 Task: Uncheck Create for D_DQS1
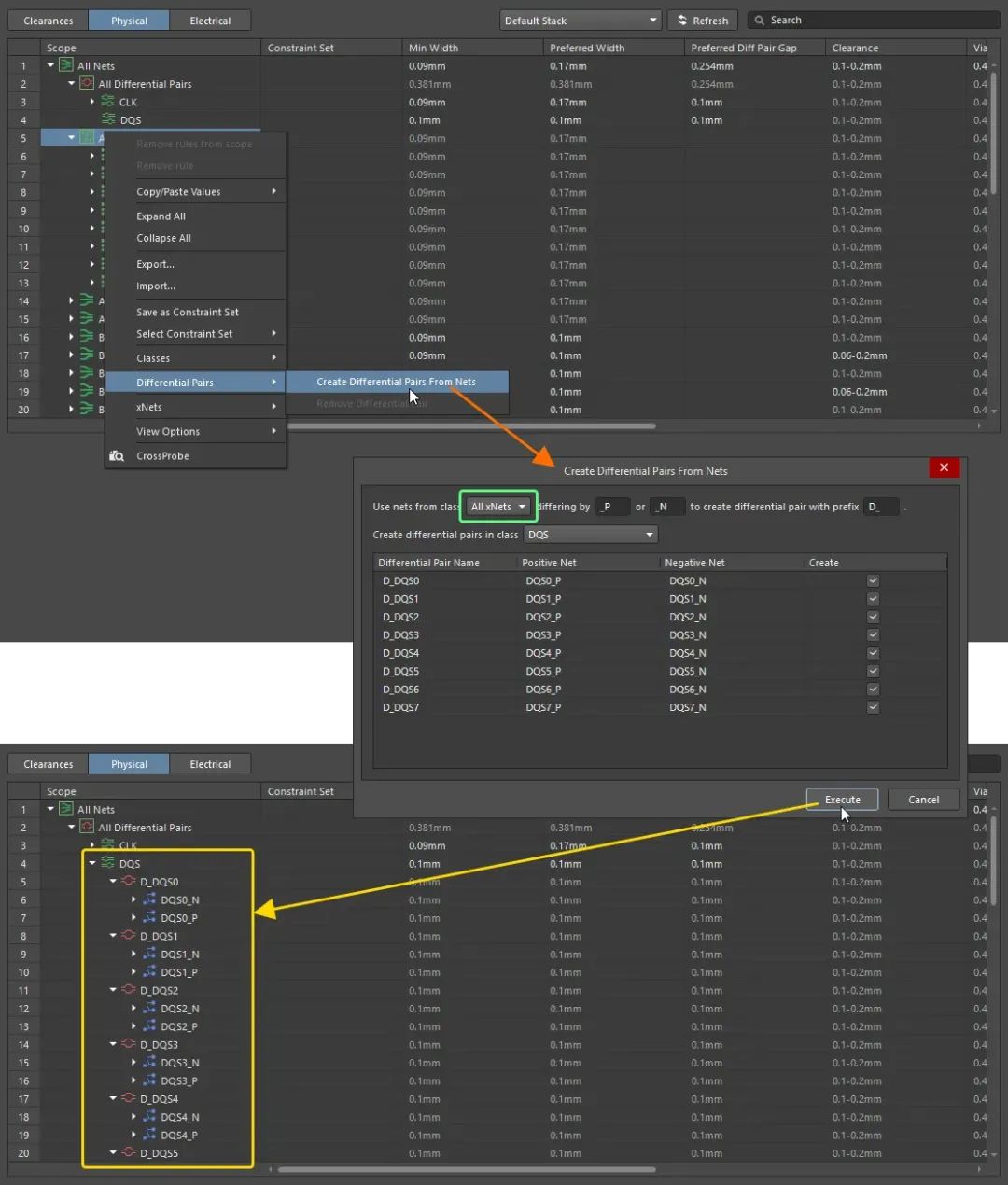tap(873, 598)
